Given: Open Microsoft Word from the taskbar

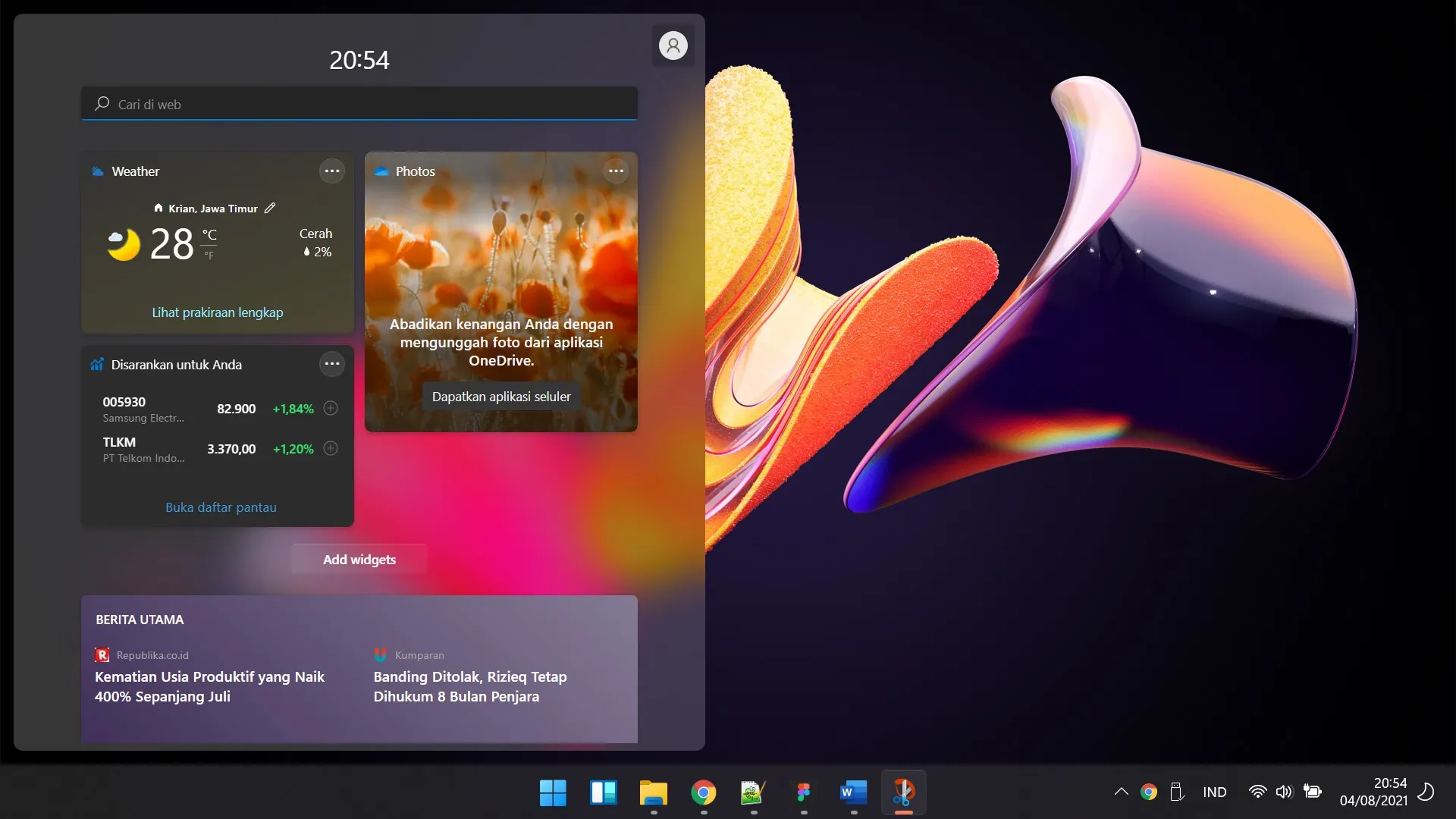Looking at the screenshot, I should tap(853, 792).
